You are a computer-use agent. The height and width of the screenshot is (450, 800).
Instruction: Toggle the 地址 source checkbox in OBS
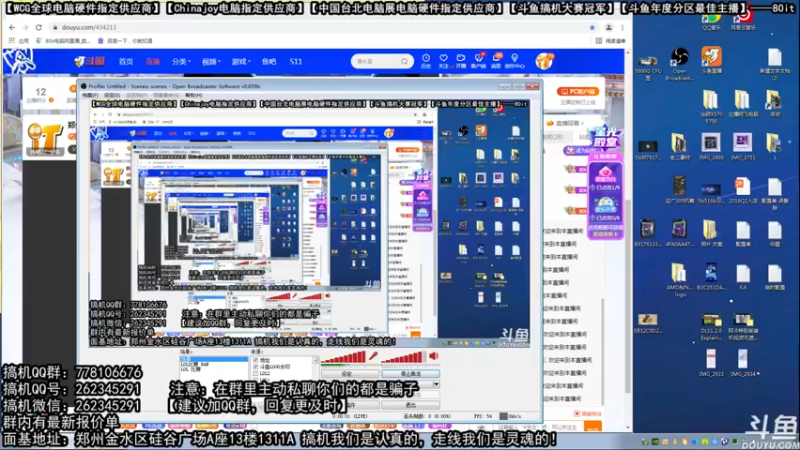(256, 360)
